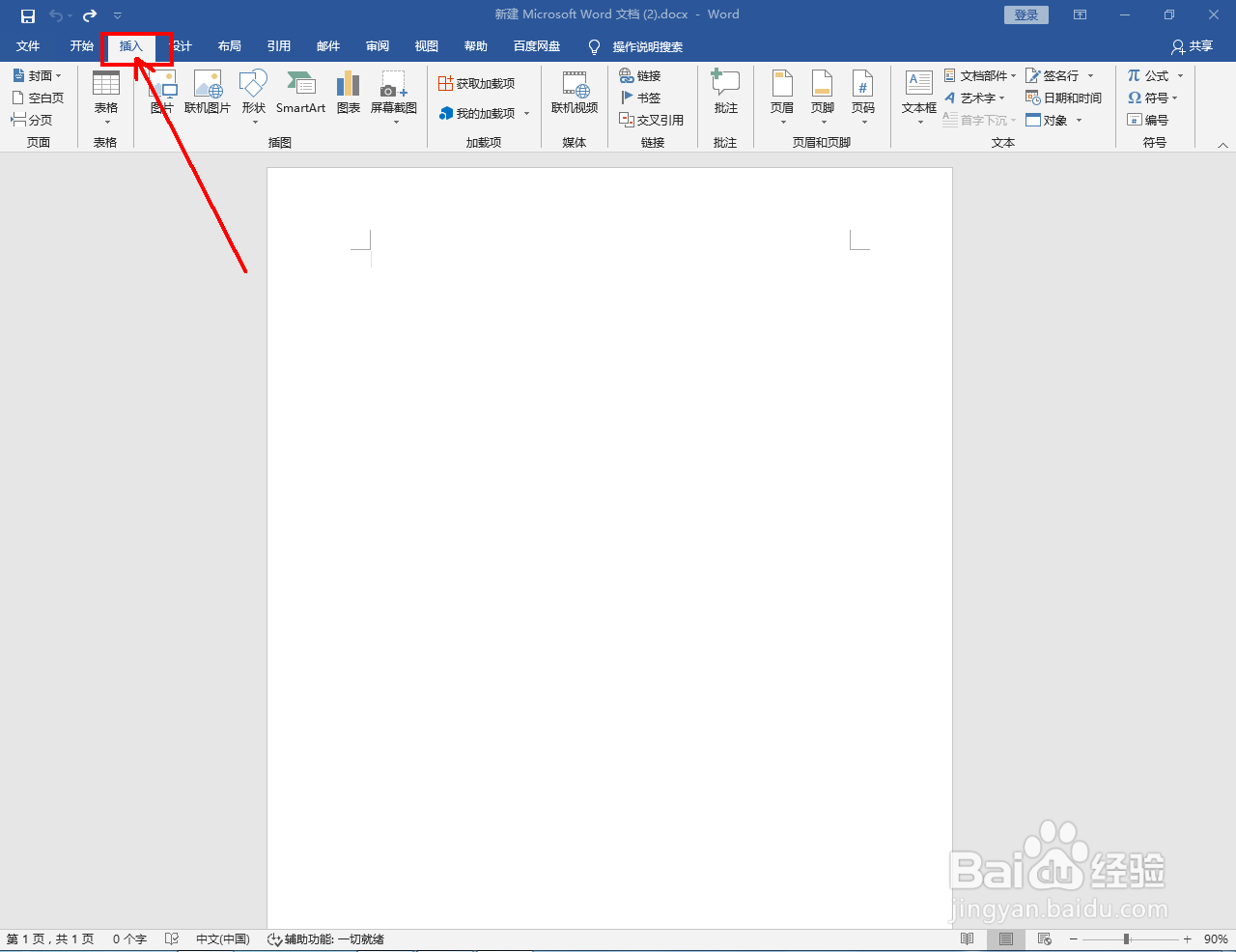Switch to the Home (开始) tab
The image size is (1236, 952).
pos(81,46)
